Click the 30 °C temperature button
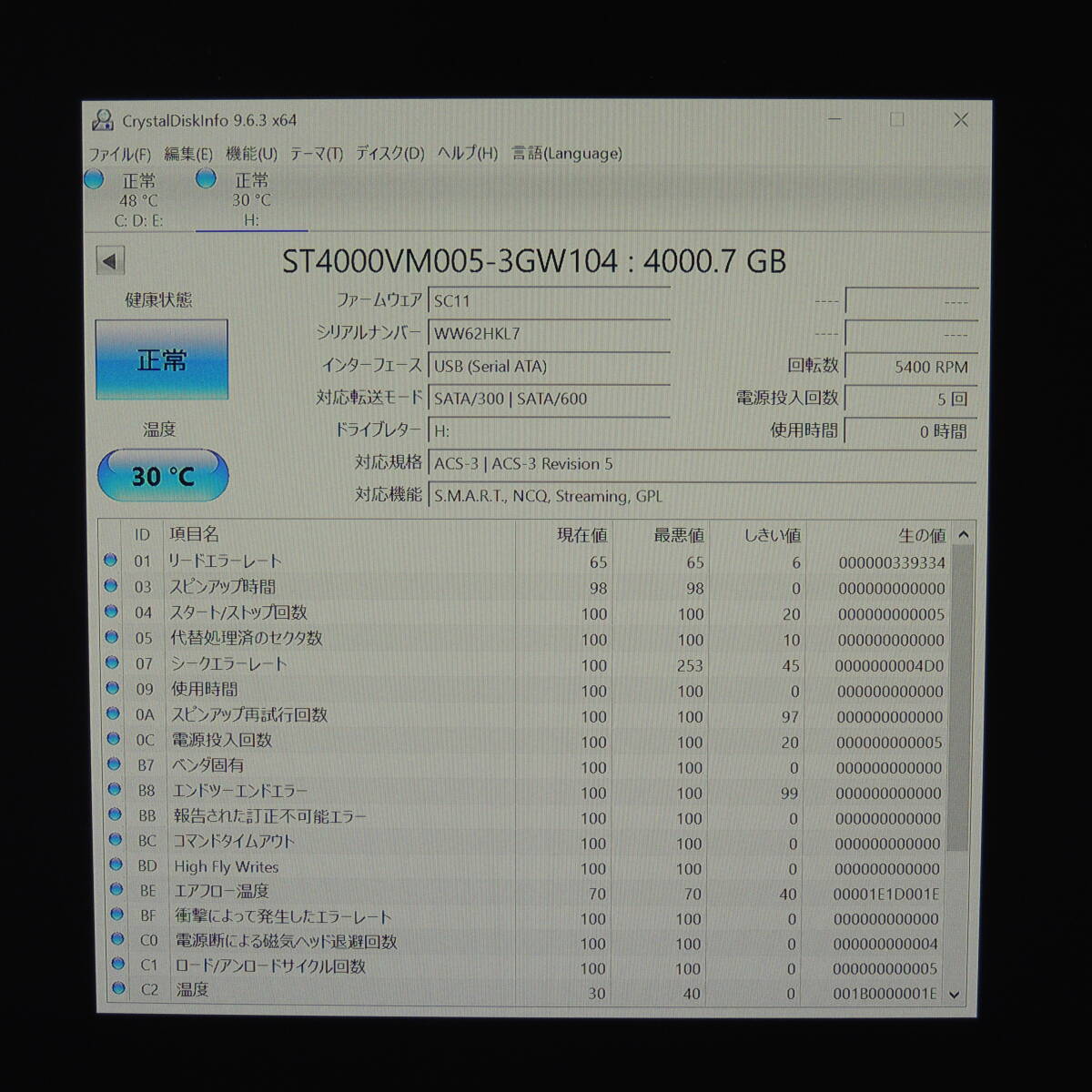 pyautogui.click(x=163, y=476)
